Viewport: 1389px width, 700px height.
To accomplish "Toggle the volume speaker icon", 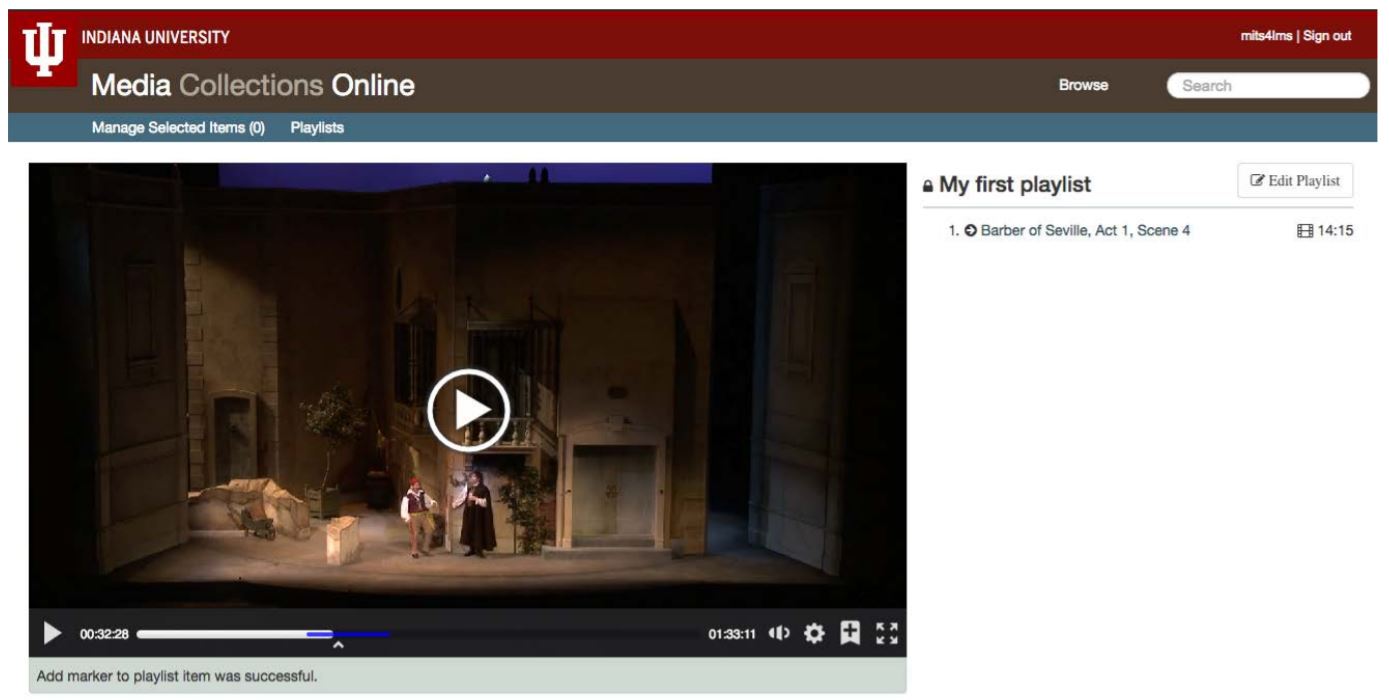I will pos(780,633).
